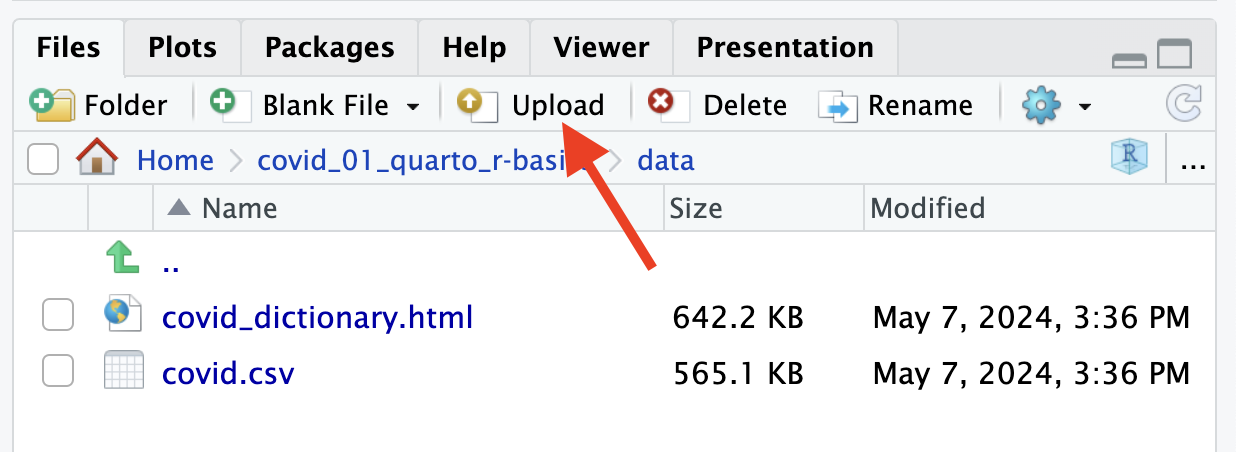Click the ellipsis browse path button
This screenshot has height=452, width=1236.
pyautogui.click(x=1191, y=162)
